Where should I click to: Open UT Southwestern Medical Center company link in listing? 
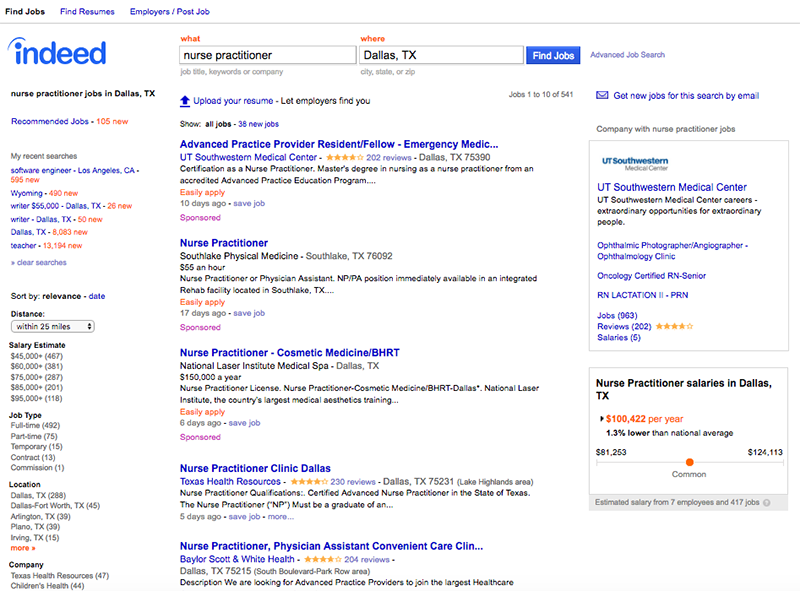248,157
